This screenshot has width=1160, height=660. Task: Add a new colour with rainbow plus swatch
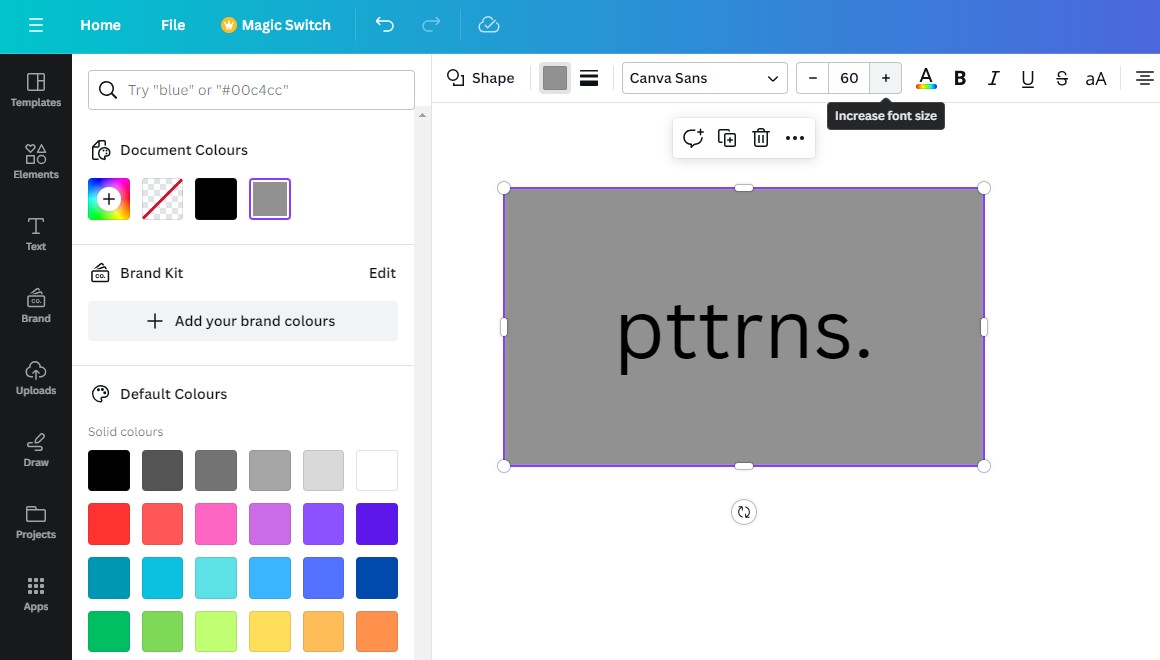[x=109, y=199]
